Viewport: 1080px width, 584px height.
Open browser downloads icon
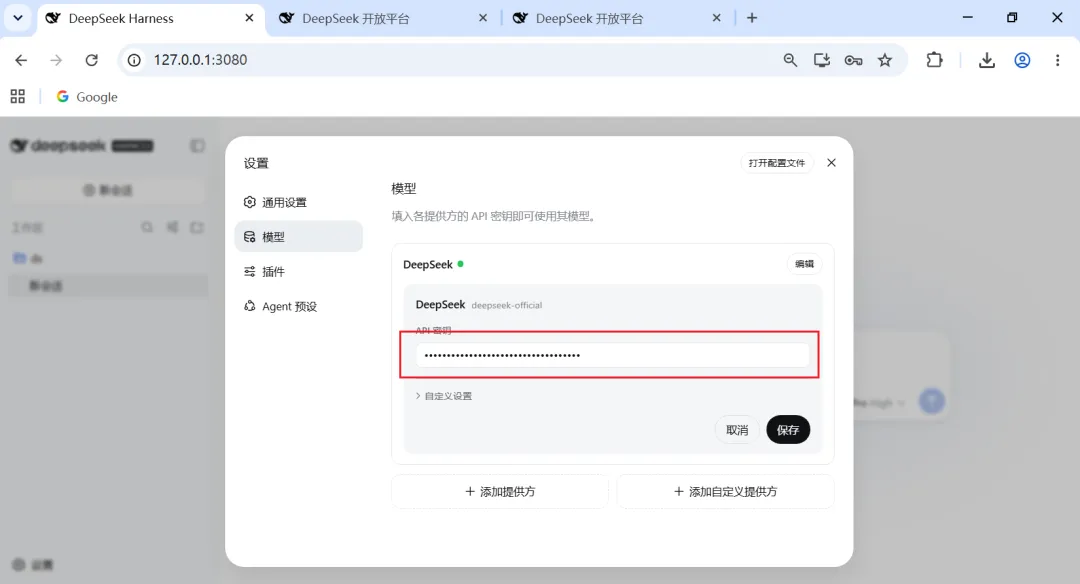986,60
